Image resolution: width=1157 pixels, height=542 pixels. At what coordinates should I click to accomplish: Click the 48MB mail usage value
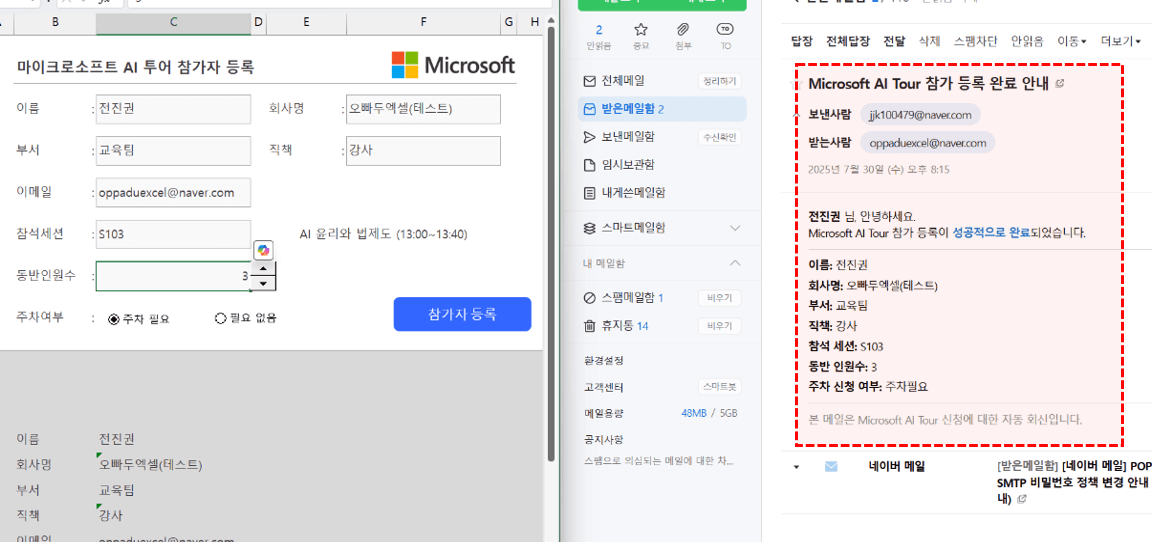point(694,413)
